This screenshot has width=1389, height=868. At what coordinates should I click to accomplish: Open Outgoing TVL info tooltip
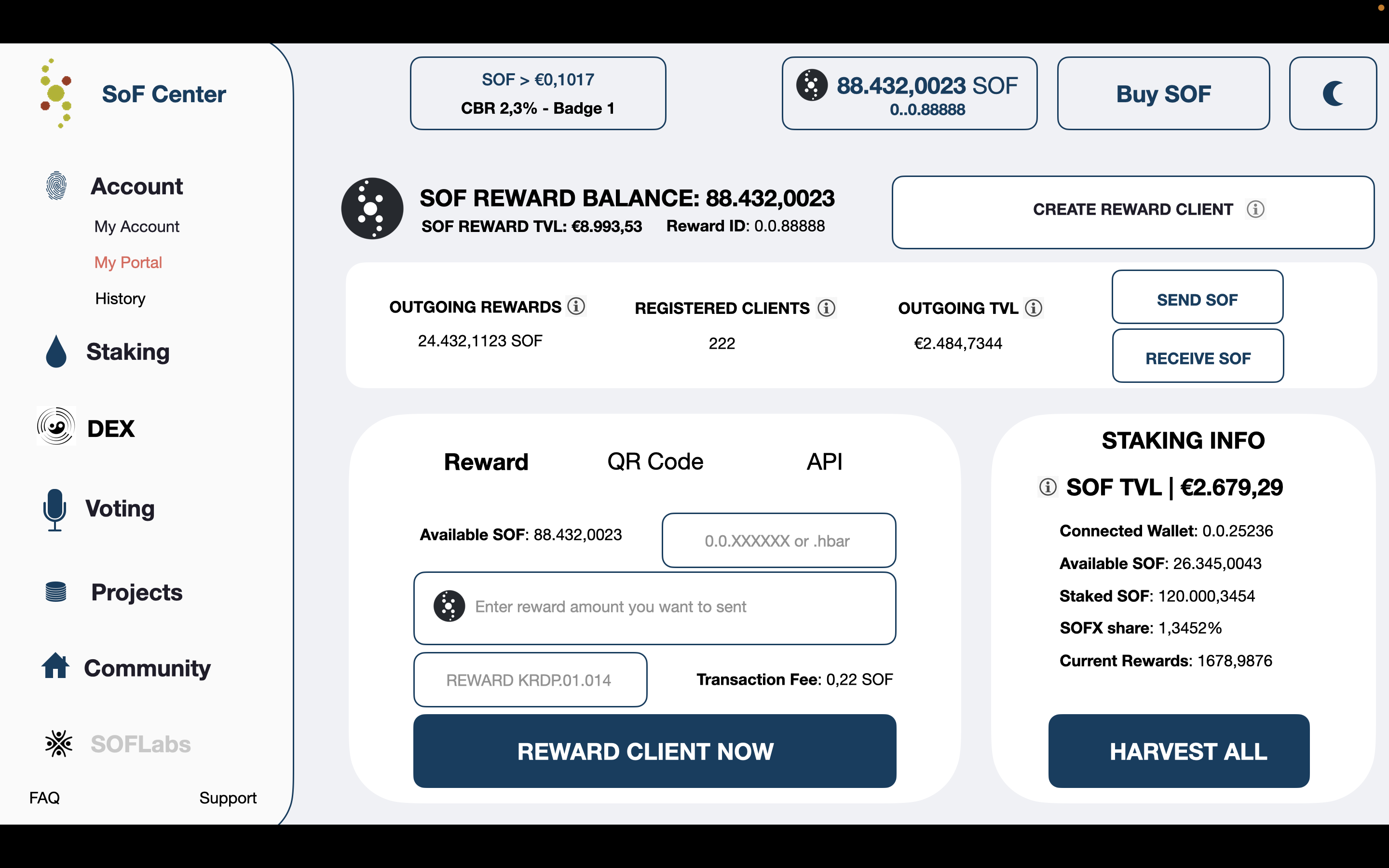(x=1034, y=308)
